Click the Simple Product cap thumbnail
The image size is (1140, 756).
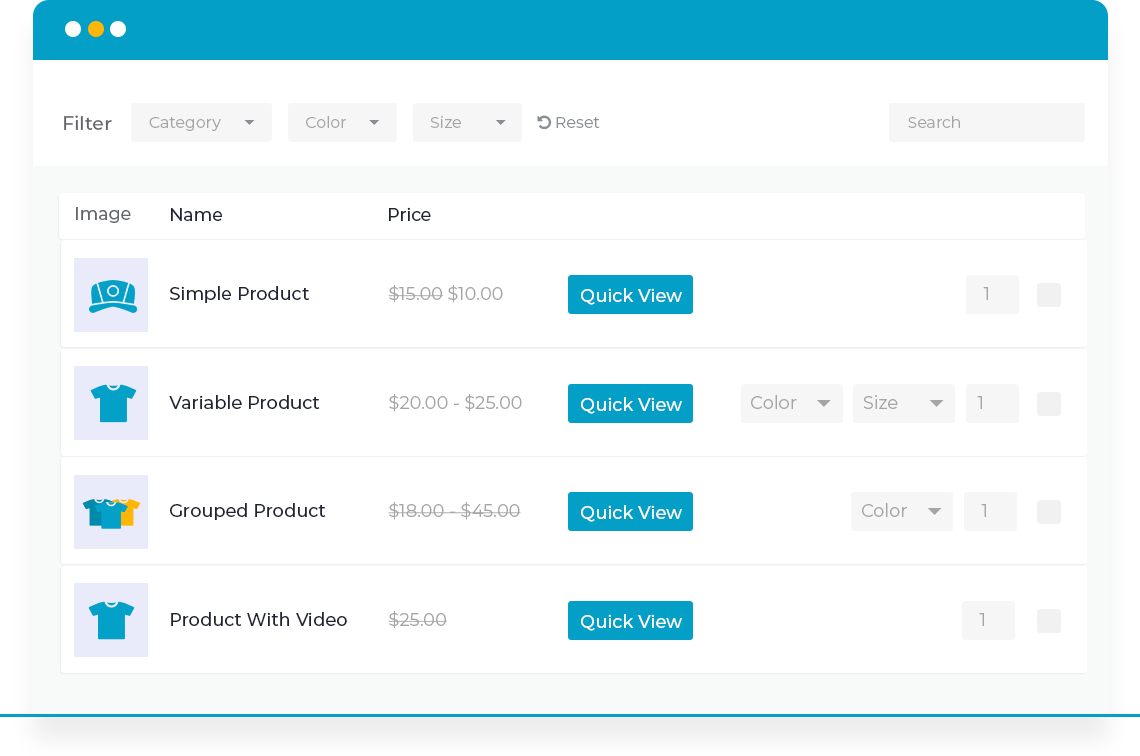click(110, 294)
